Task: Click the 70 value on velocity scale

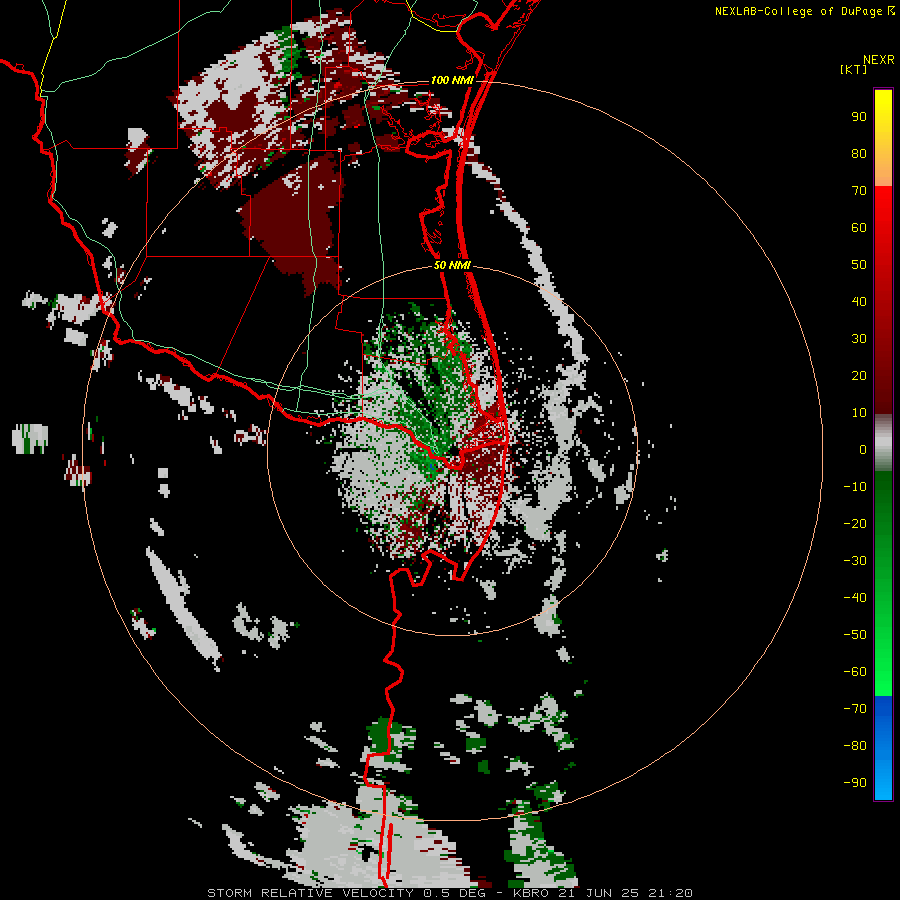Action: point(859,191)
